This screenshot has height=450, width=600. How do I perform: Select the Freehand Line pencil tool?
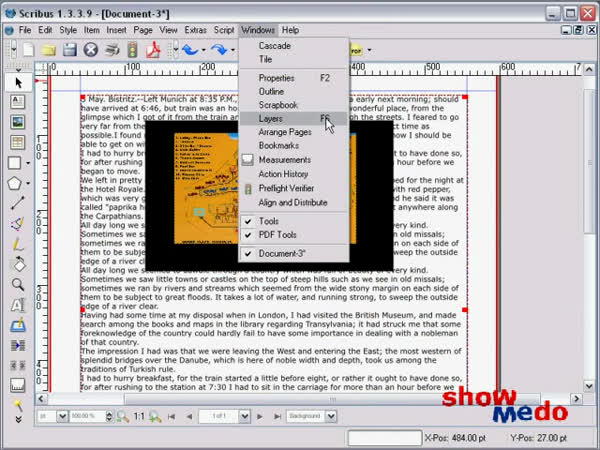[x=18, y=244]
